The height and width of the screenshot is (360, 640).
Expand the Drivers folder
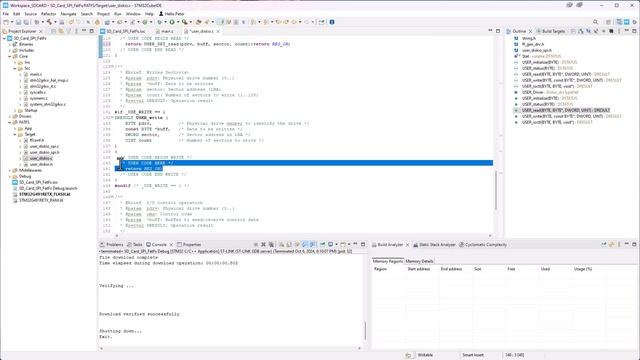coord(9,116)
